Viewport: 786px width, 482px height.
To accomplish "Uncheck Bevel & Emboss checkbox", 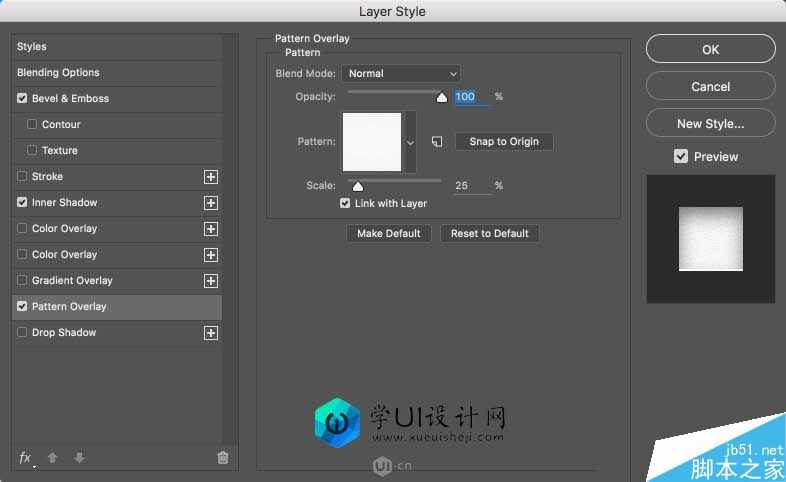I will point(22,98).
